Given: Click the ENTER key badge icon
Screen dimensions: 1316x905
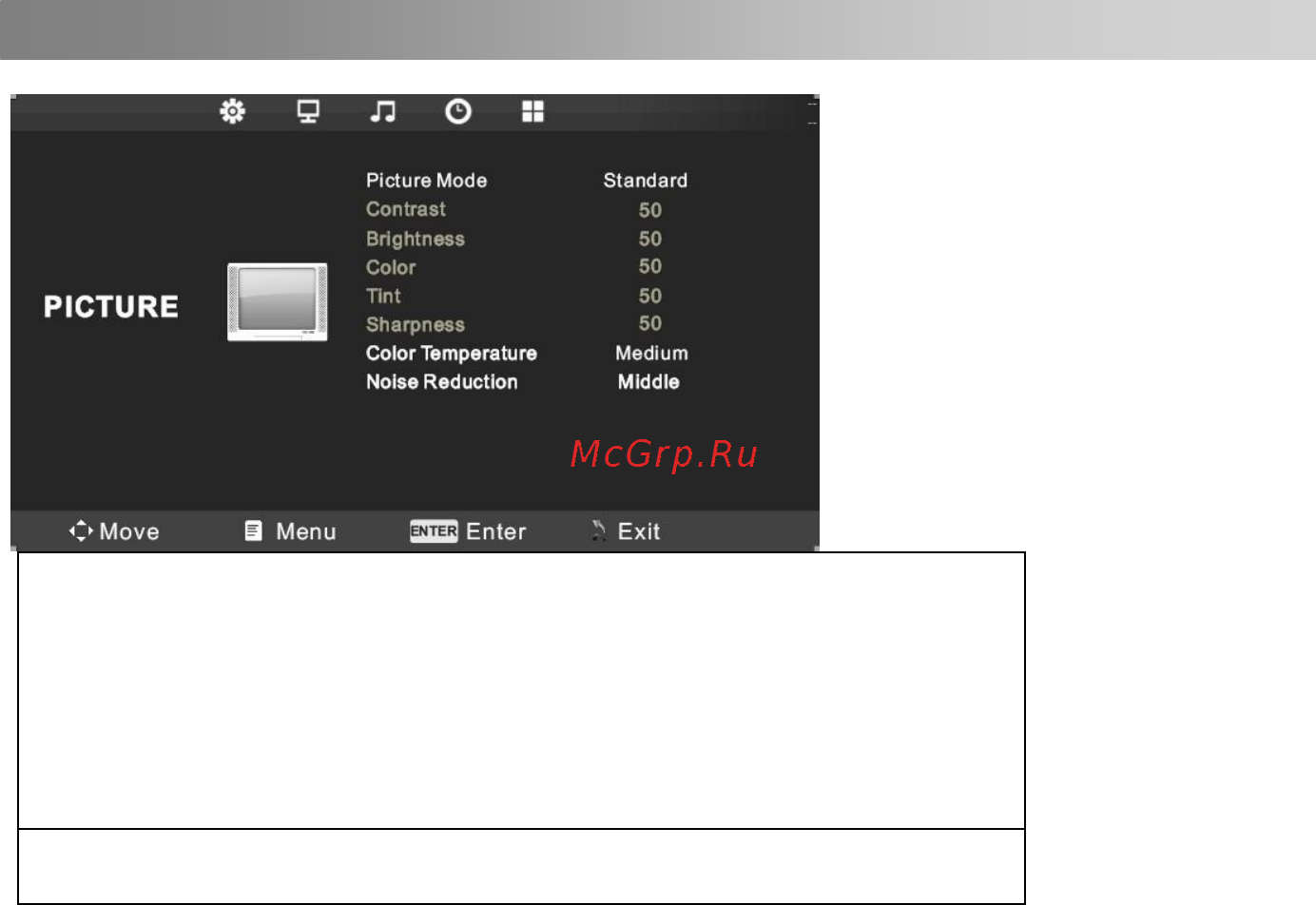Looking at the screenshot, I should point(434,531).
